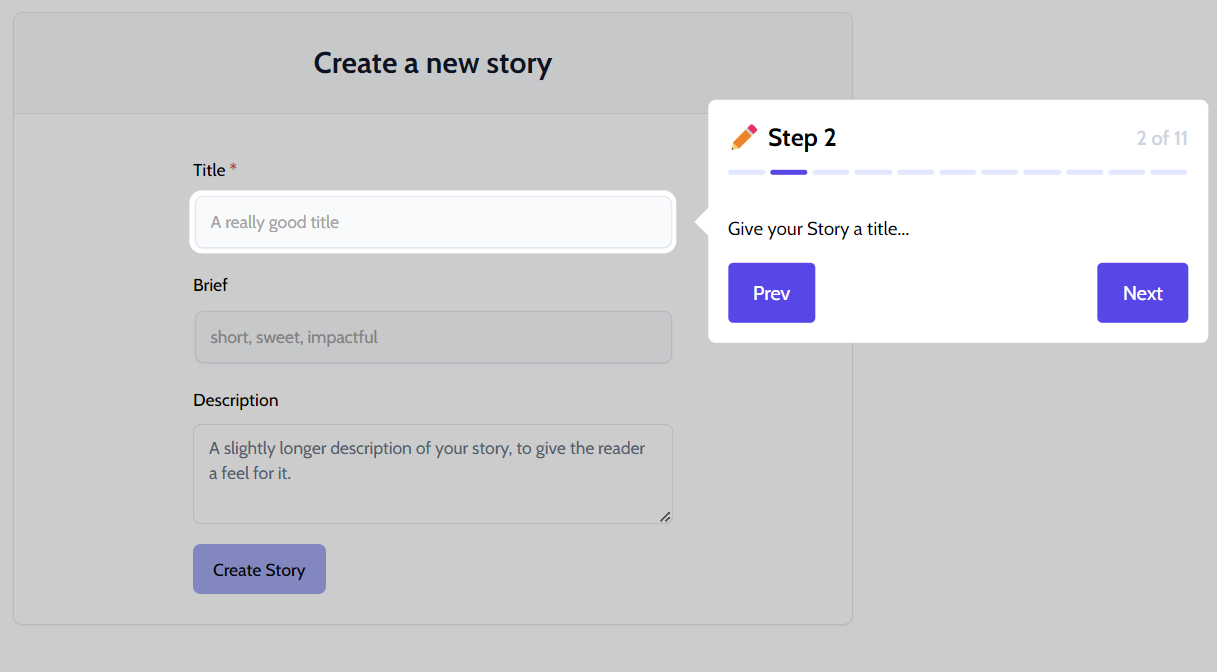Viewport: 1217px width, 672px height.
Task: Click the Description textarea resize handle
Action: [665, 516]
